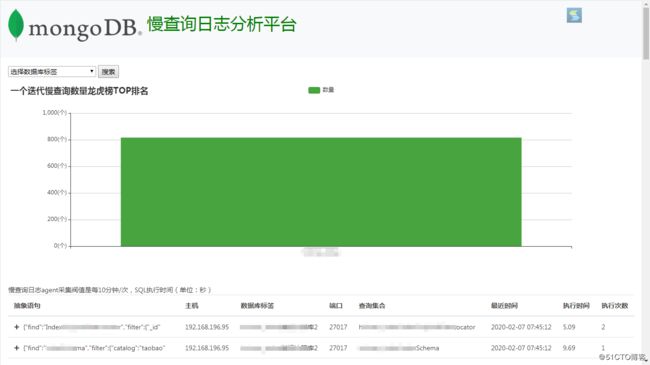Click the statement containing catalog taobao

(x=94, y=348)
